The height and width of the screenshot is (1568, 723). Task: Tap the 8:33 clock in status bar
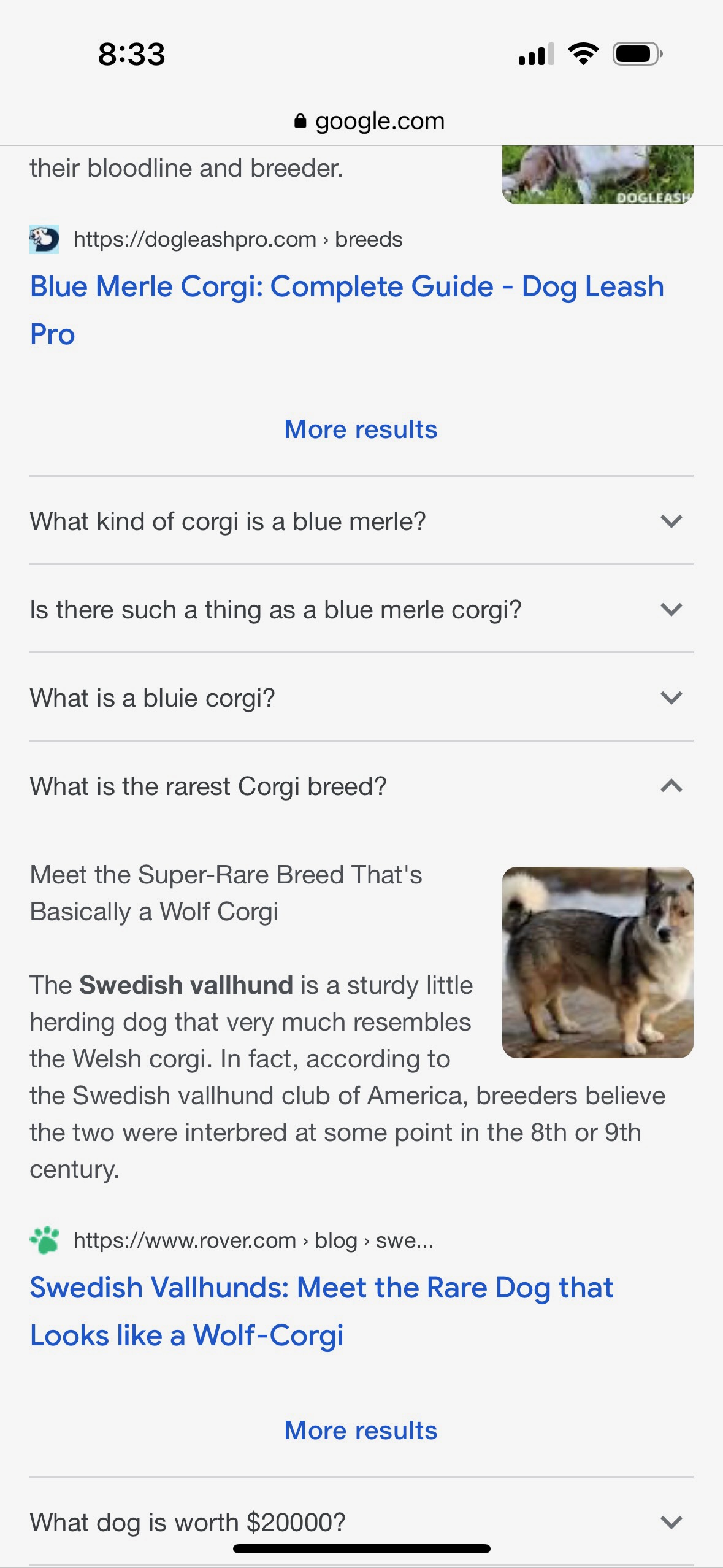132,54
